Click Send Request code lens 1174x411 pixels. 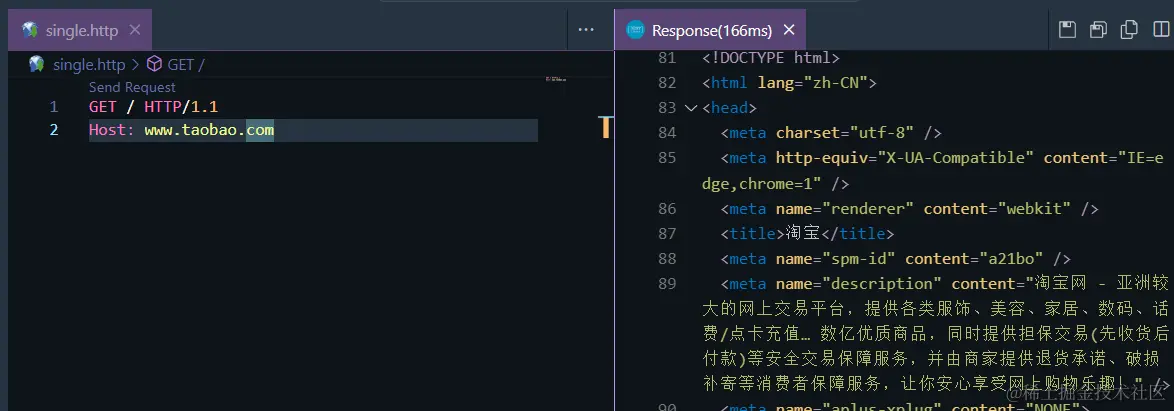tap(132, 88)
